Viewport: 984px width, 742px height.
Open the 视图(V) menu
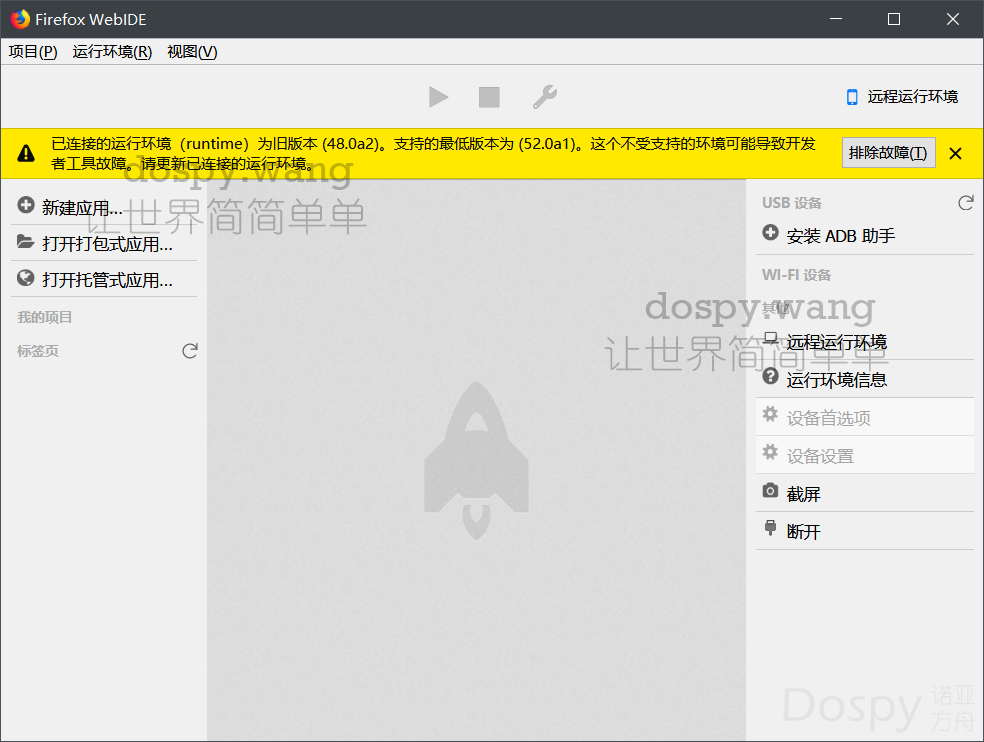coord(192,52)
